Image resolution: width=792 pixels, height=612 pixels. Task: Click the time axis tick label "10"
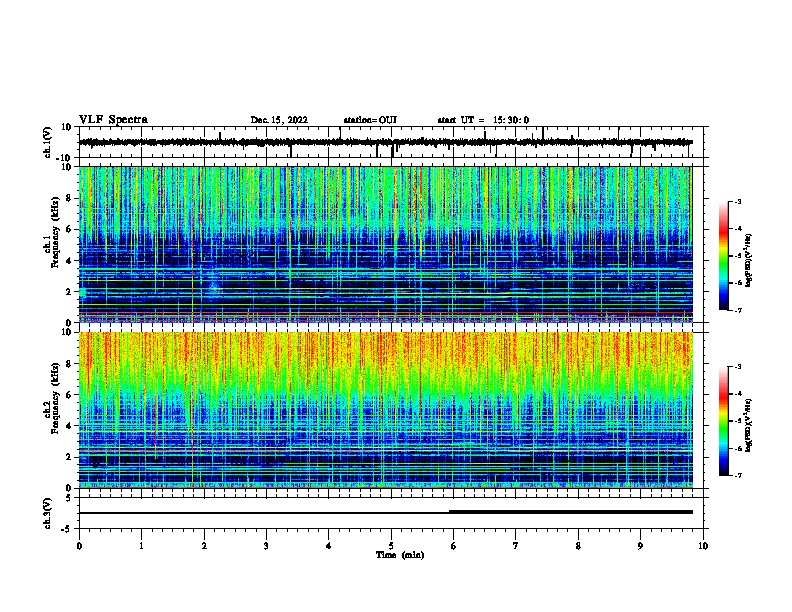[703, 546]
